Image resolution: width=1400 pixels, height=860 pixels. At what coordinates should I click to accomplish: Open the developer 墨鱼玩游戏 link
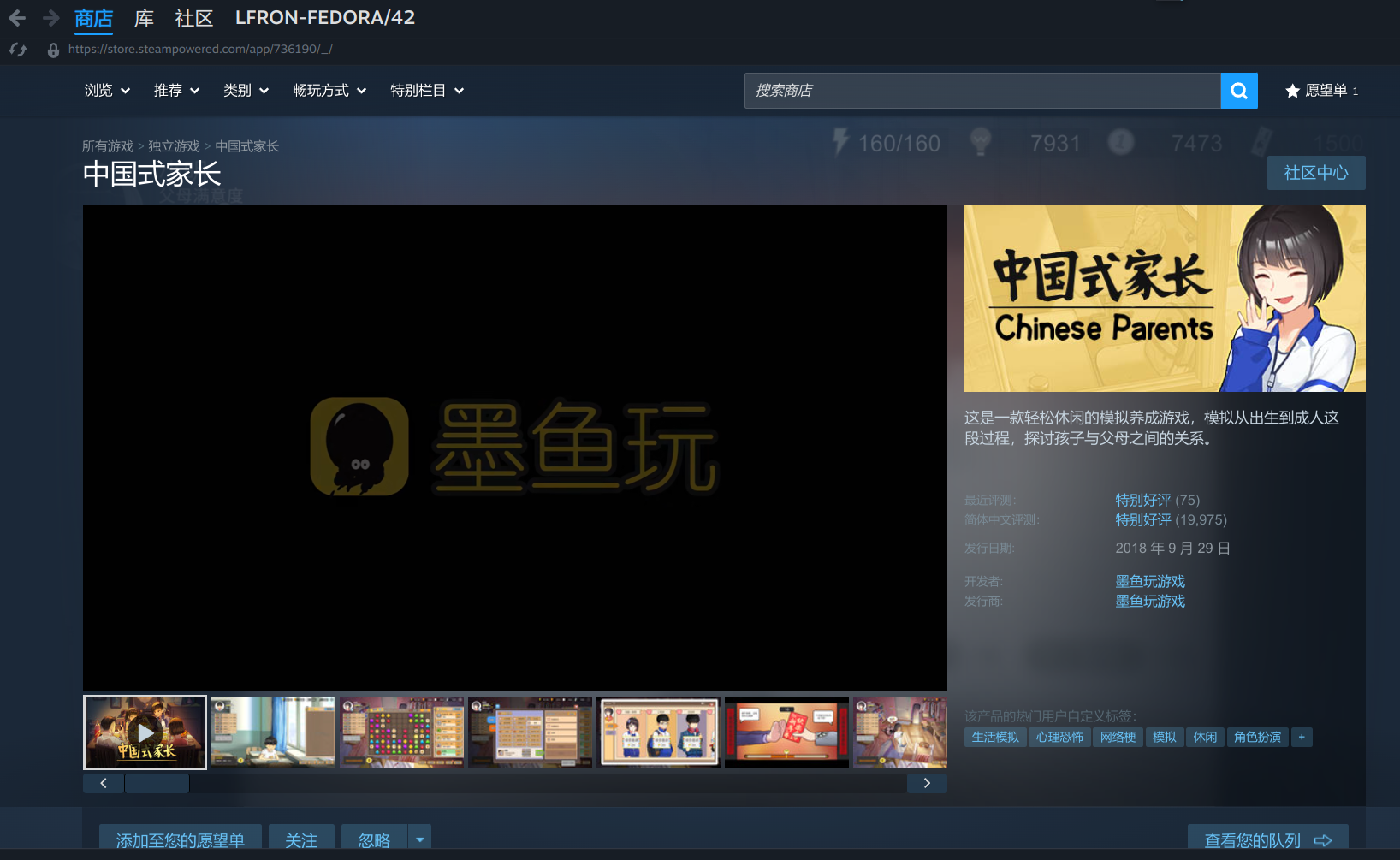pyautogui.click(x=1150, y=582)
